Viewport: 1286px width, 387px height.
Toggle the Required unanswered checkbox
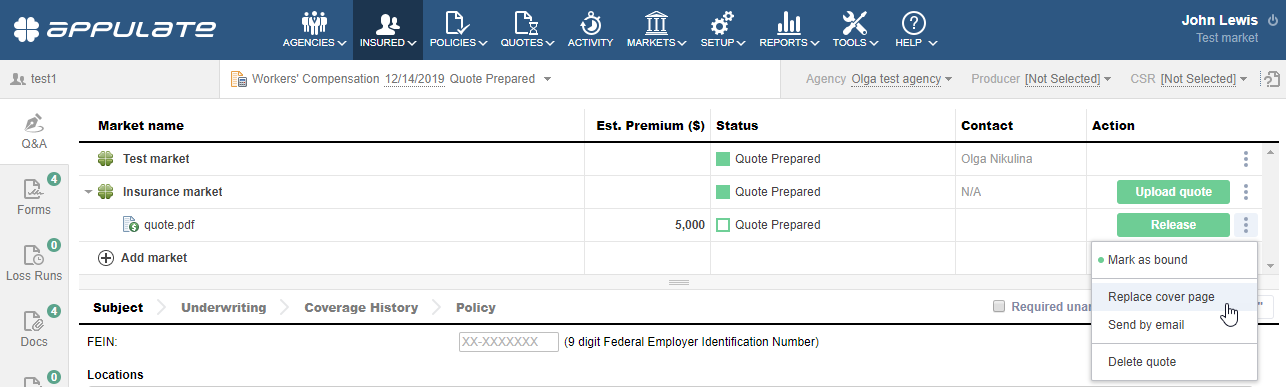pos(999,307)
